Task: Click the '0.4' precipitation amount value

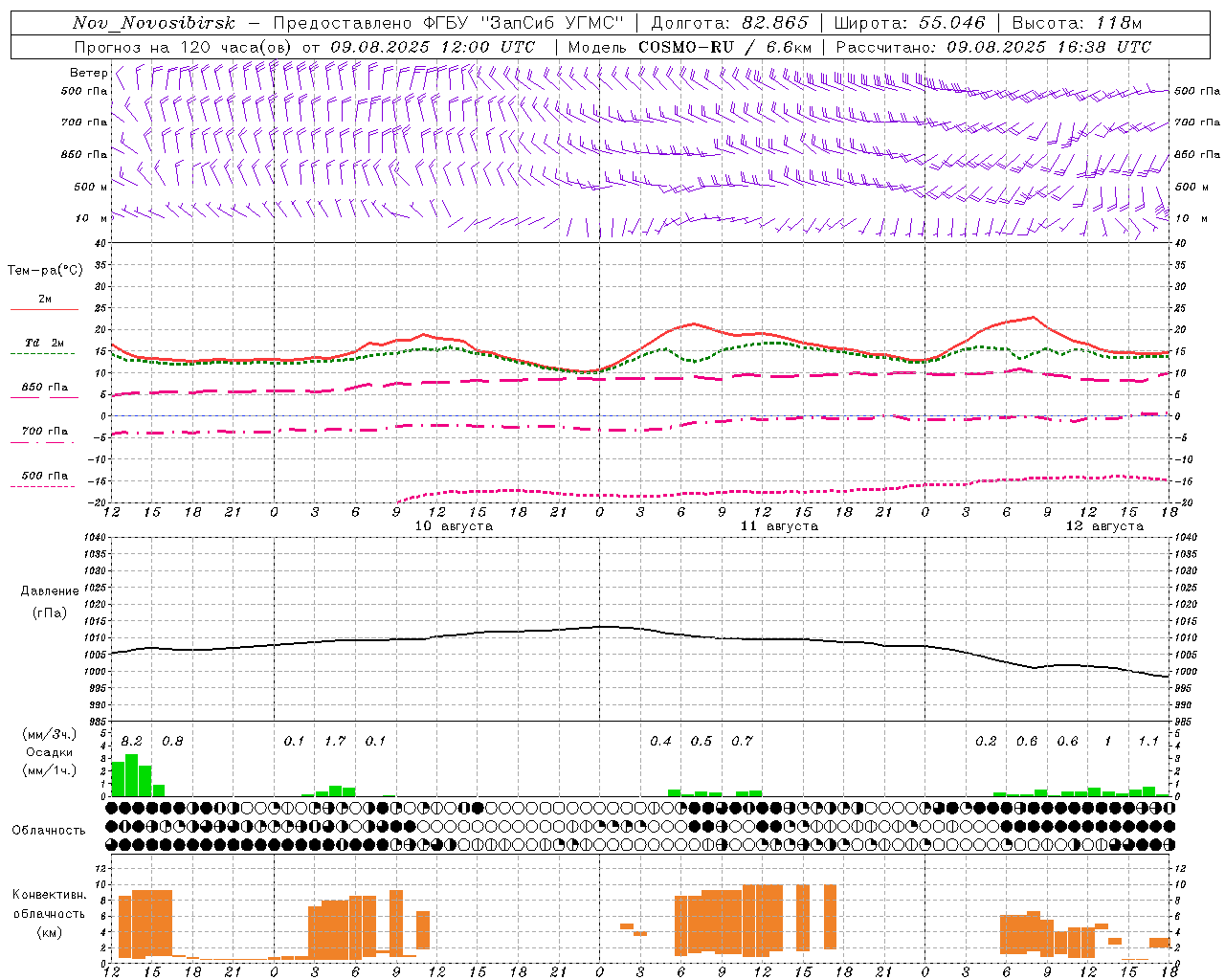Action: [x=660, y=741]
